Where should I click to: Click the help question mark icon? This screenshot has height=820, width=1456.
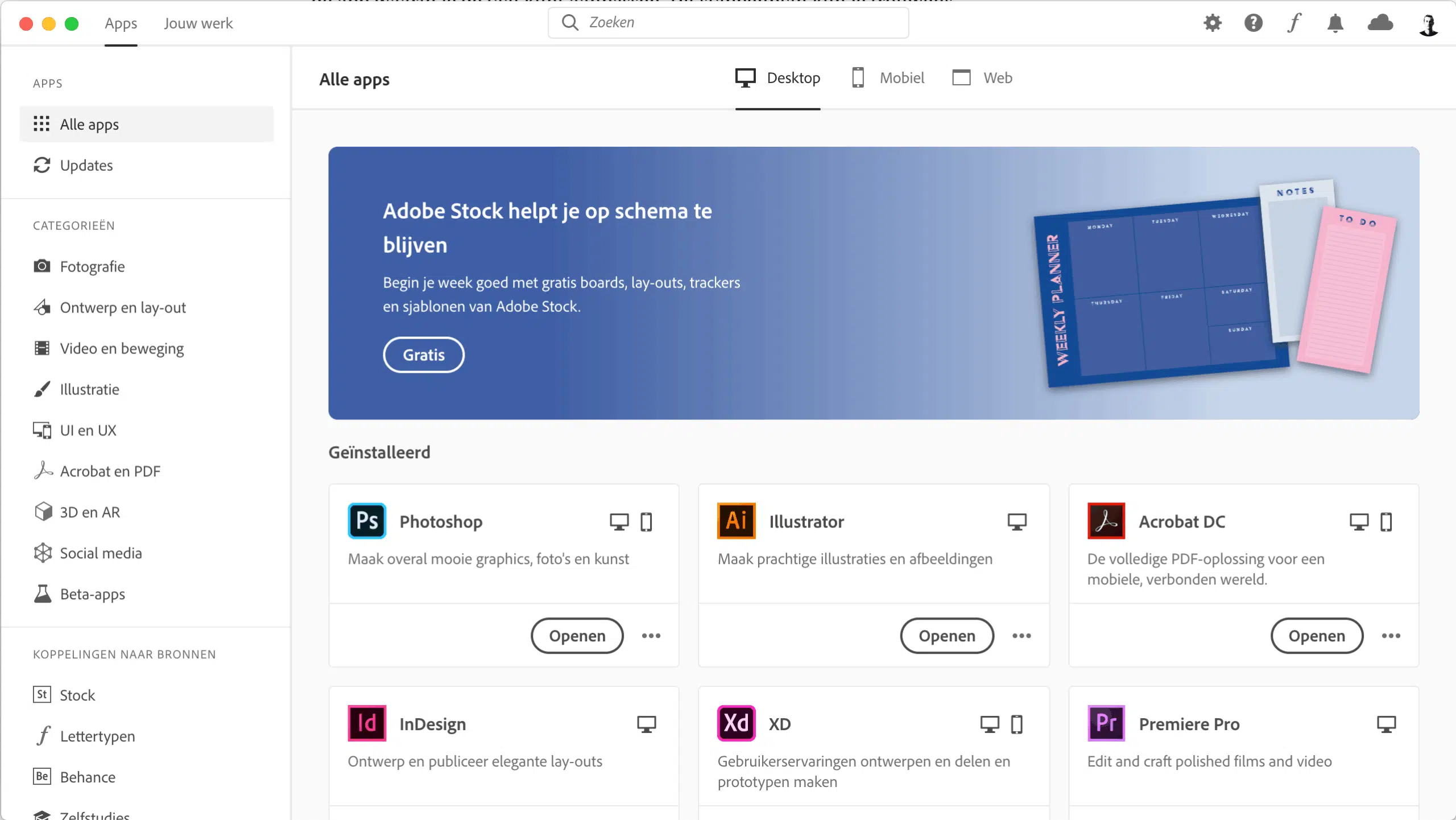(1254, 23)
